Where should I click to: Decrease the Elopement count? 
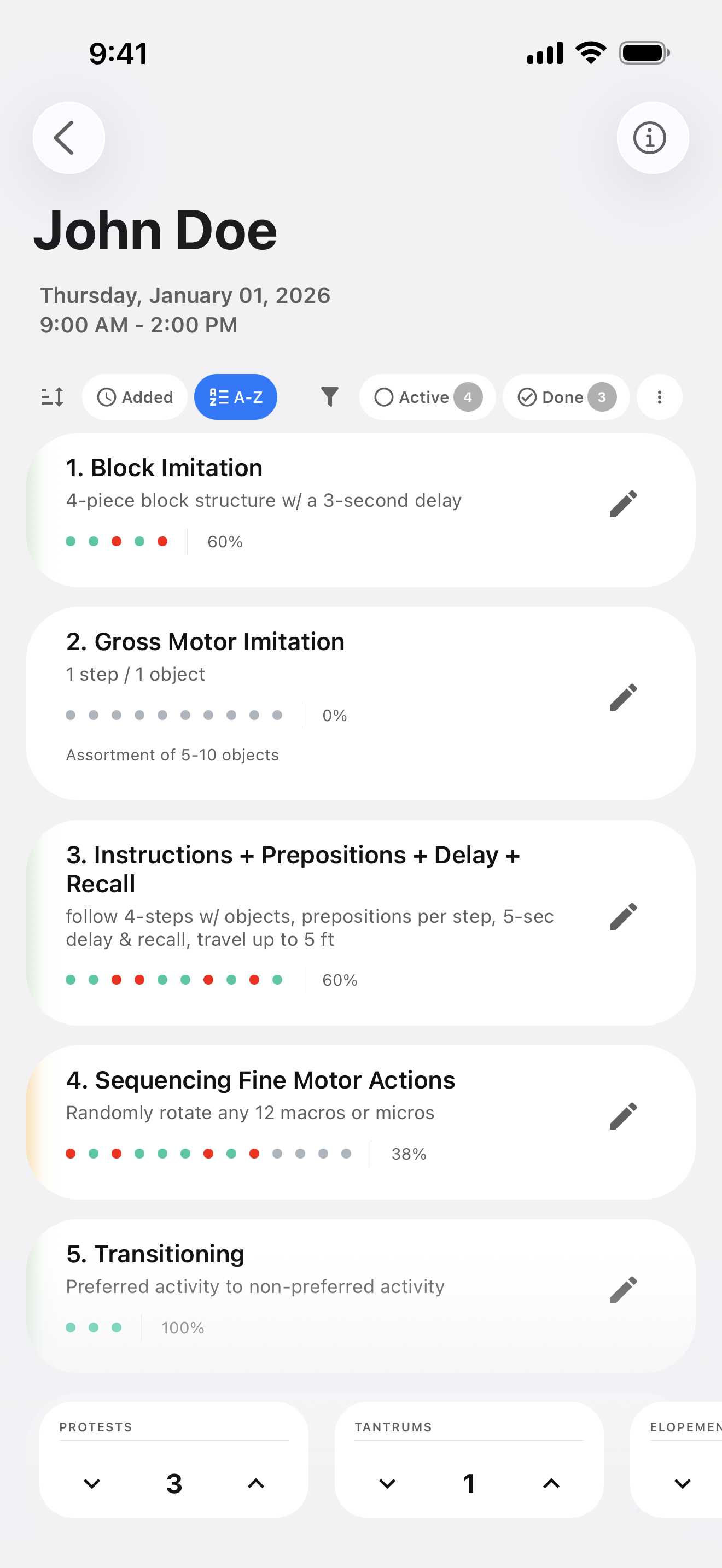tap(683, 1483)
